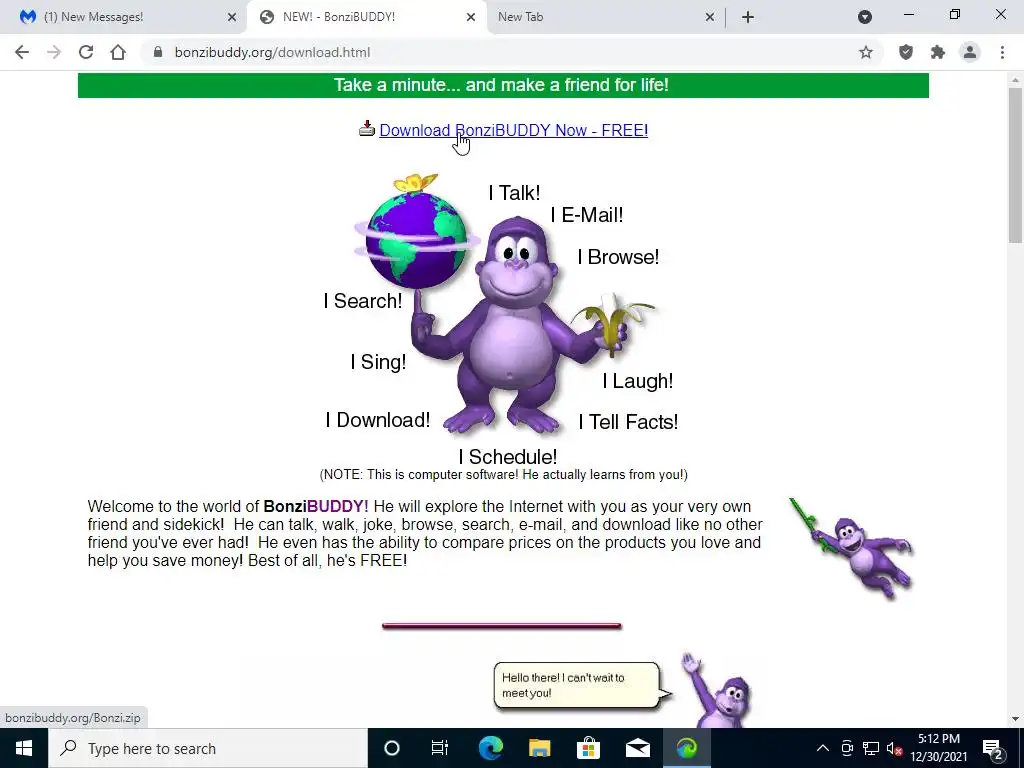Image resolution: width=1024 pixels, height=768 pixels.
Task: Click the 'I Sing!' text
Action: (x=378, y=362)
